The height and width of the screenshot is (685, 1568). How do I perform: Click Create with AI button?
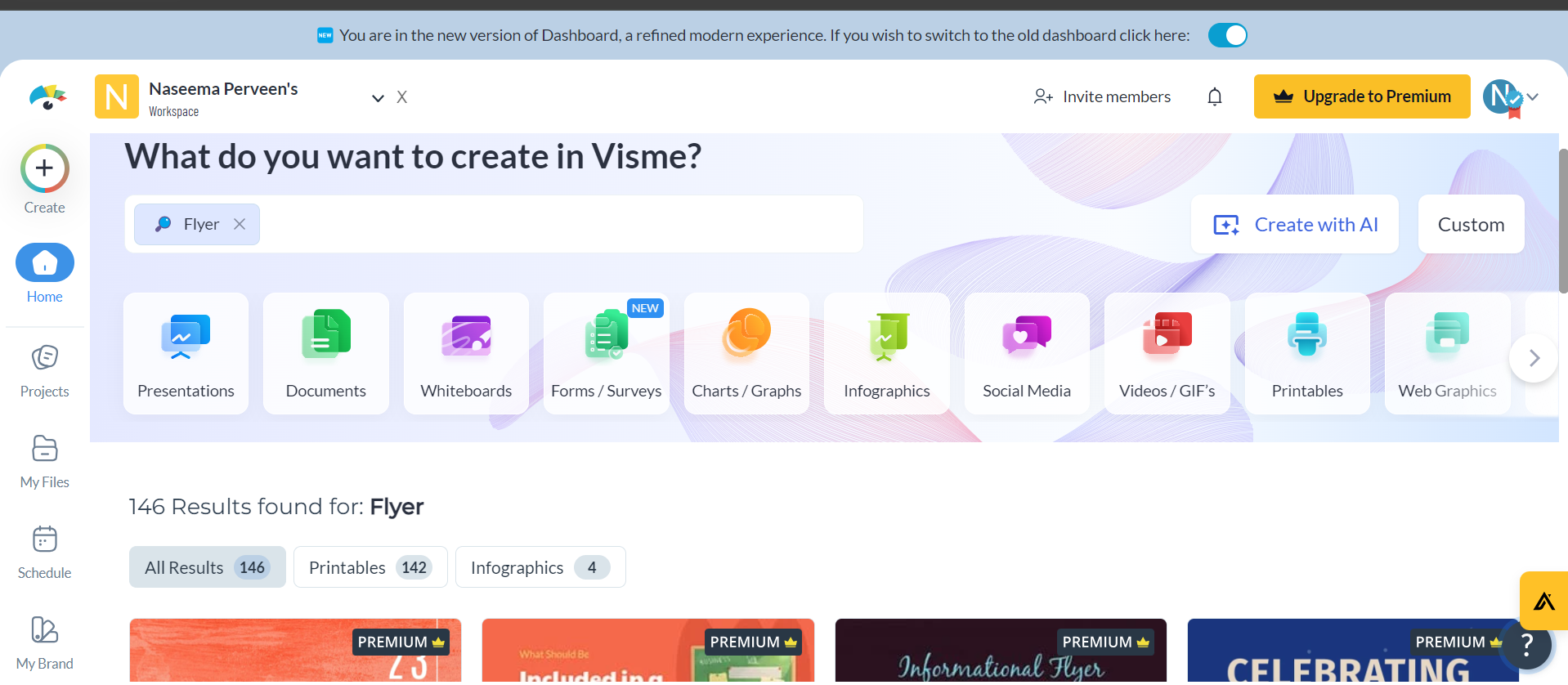pos(1295,224)
